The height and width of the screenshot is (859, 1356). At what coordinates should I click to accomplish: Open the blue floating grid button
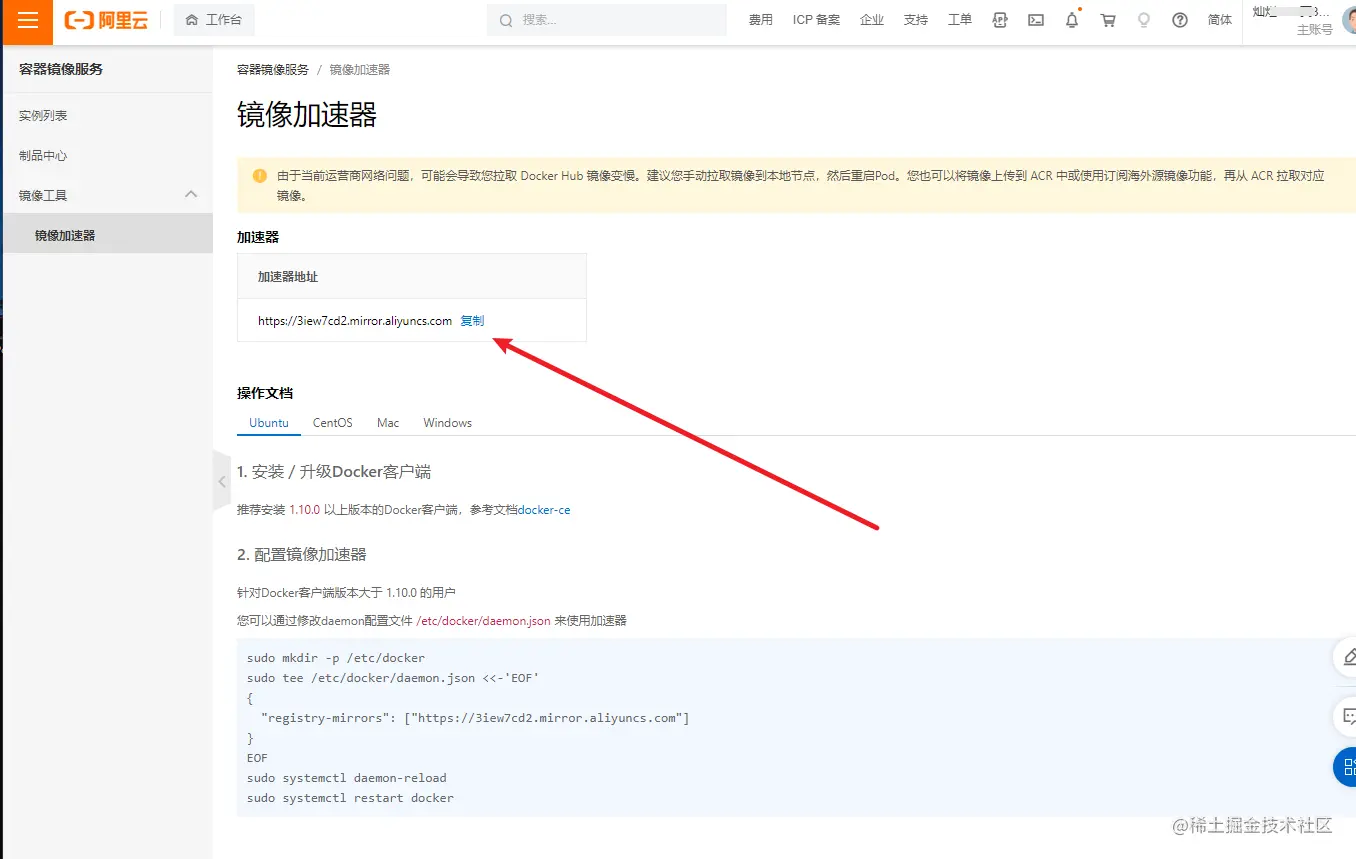1346,767
